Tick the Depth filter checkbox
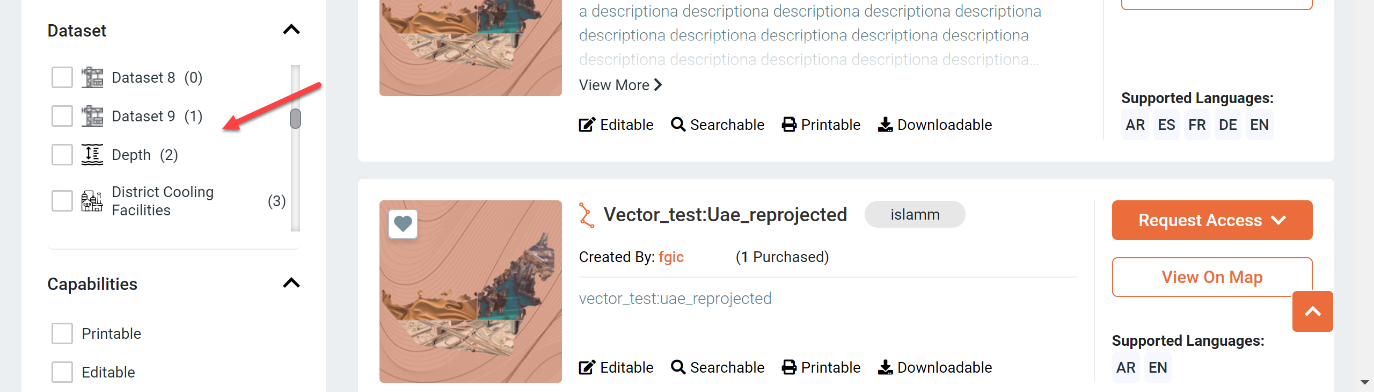 (62, 155)
